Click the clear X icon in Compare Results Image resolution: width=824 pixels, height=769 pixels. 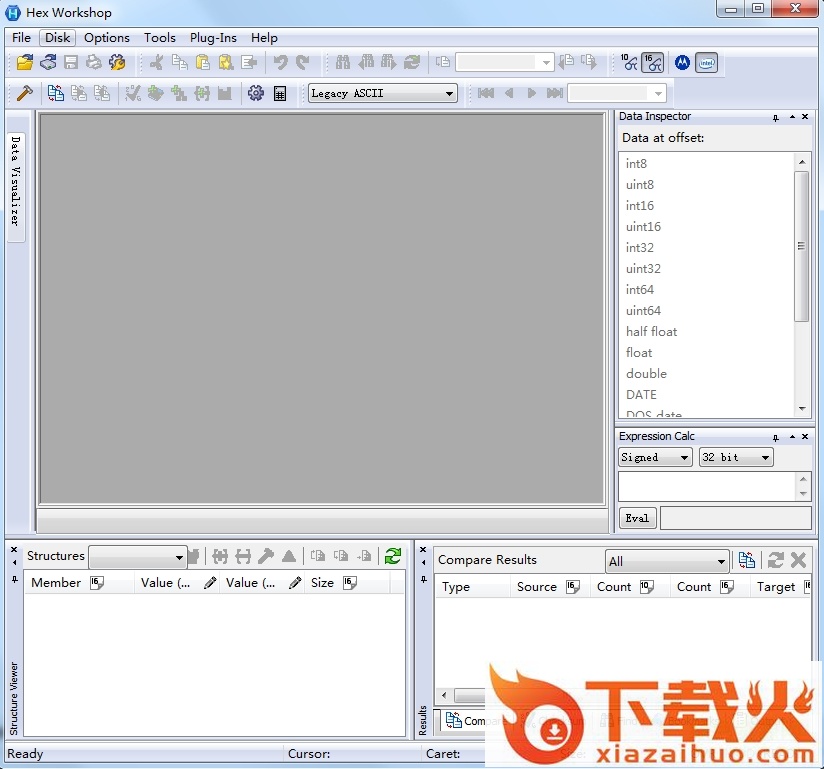798,560
